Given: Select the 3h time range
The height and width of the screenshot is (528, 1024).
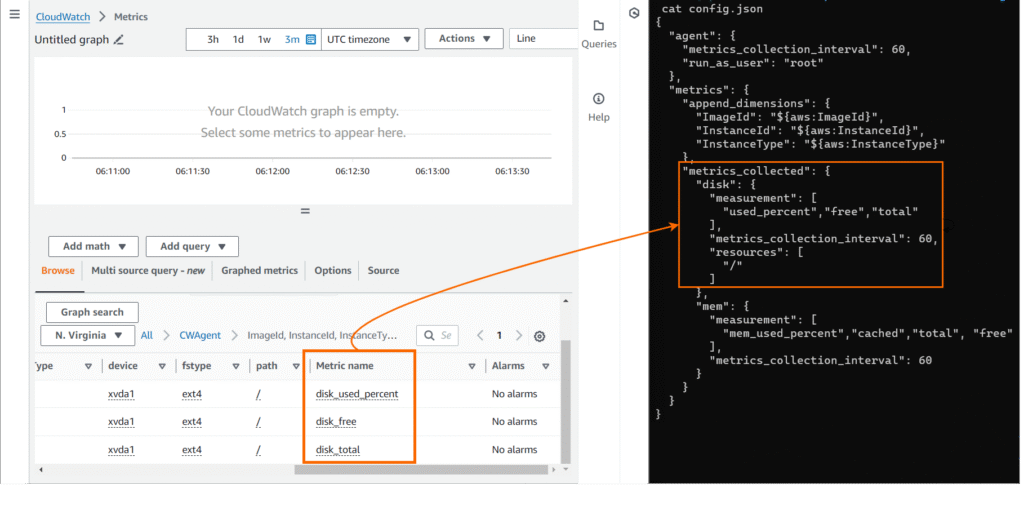Looking at the screenshot, I should pyautogui.click(x=212, y=39).
